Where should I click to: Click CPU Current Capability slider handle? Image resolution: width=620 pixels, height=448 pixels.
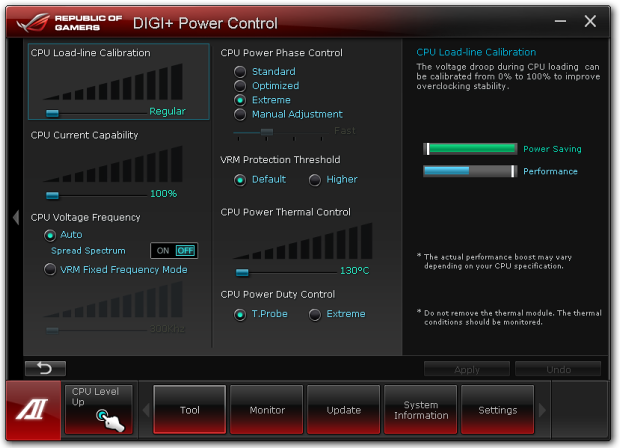pyautogui.click(x=52, y=195)
